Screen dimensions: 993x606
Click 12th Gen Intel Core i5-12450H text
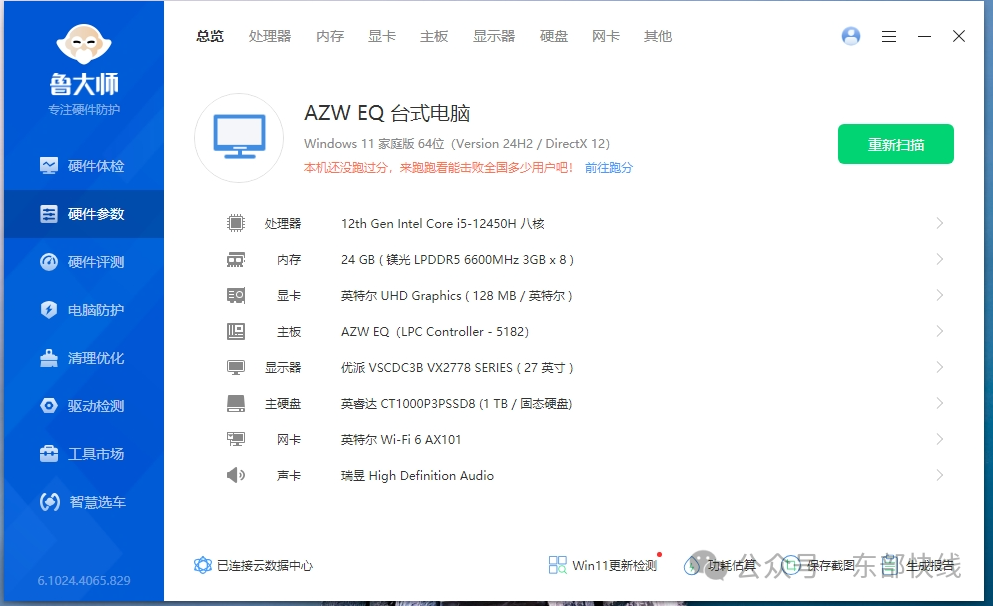pos(443,224)
